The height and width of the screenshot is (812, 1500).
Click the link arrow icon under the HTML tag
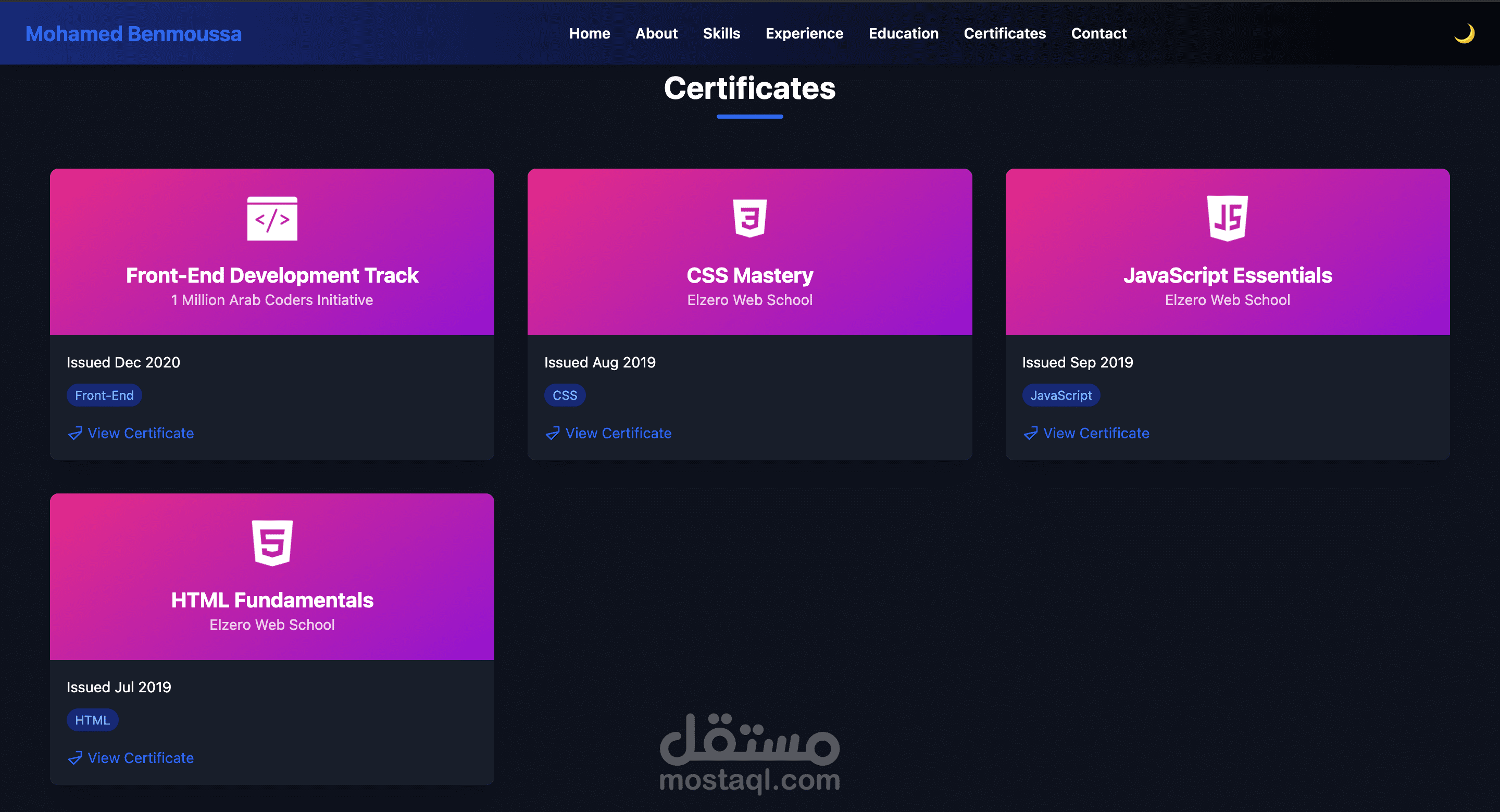click(75, 758)
